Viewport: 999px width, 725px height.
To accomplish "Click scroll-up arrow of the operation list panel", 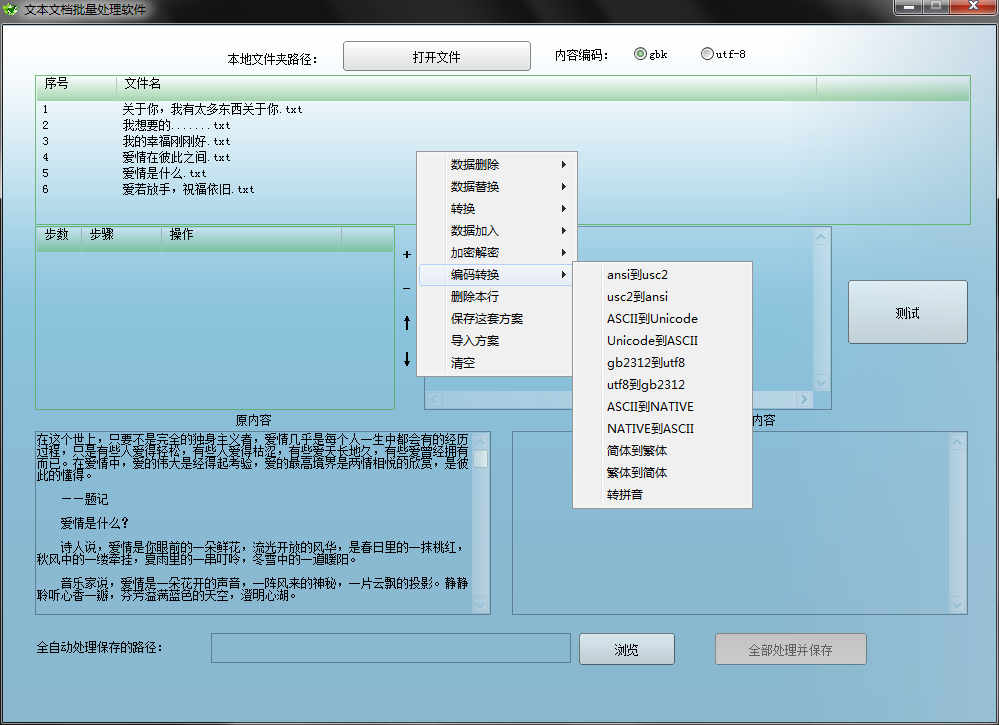I will point(821,237).
